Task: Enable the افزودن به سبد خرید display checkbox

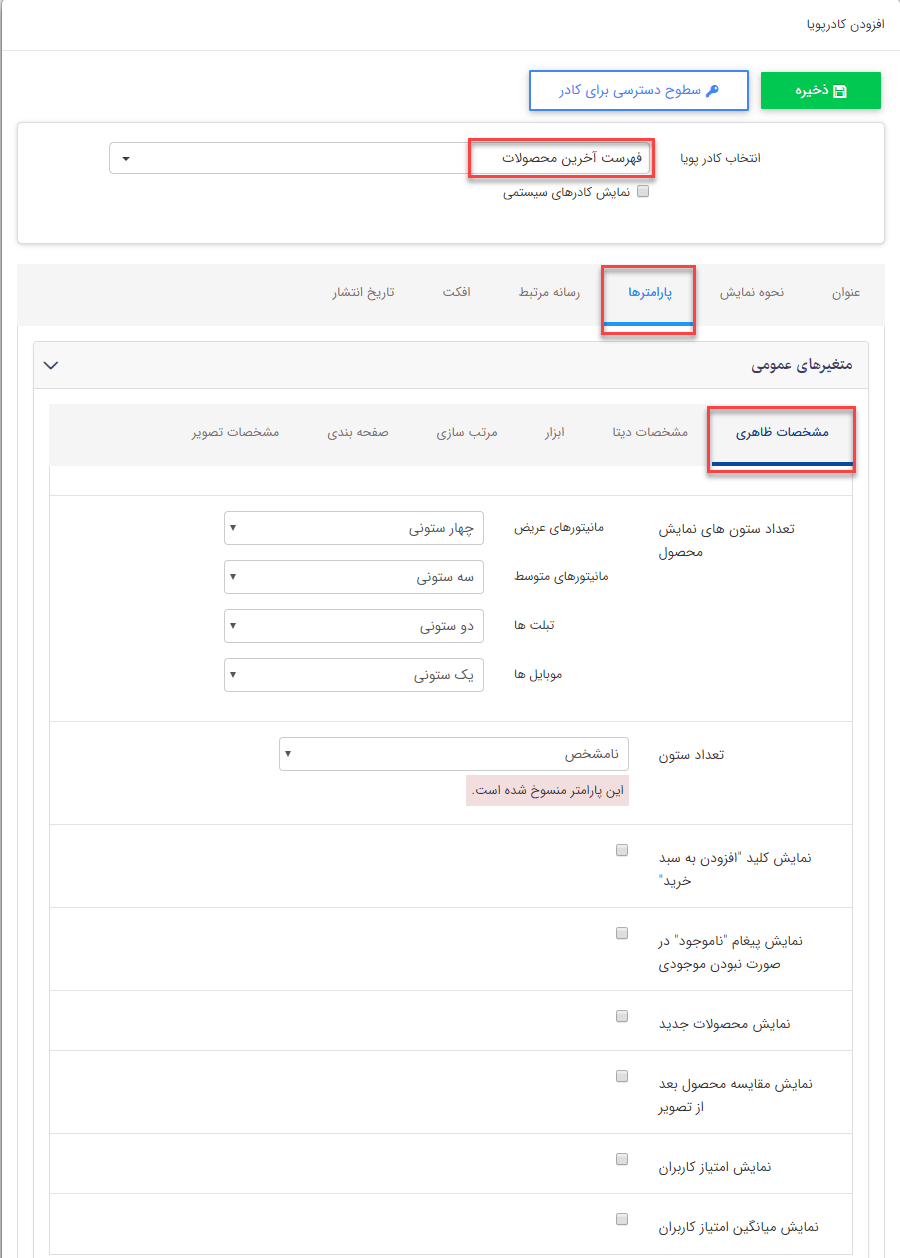Action: (x=622, y=849)
